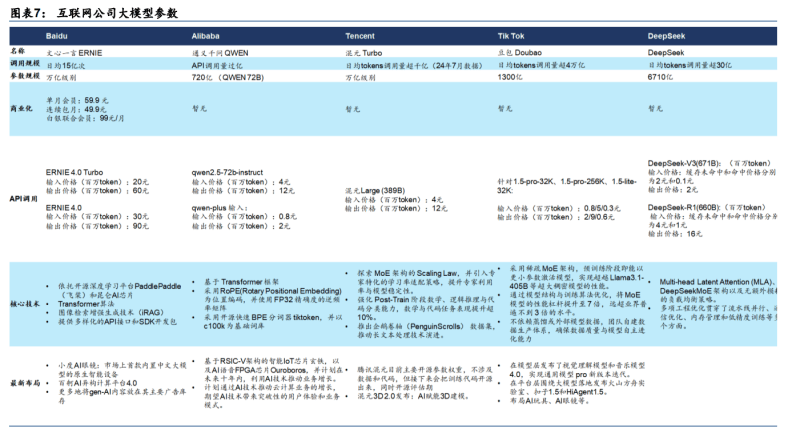Click the qwen-plus 输入 heading

tap(220, 208)
